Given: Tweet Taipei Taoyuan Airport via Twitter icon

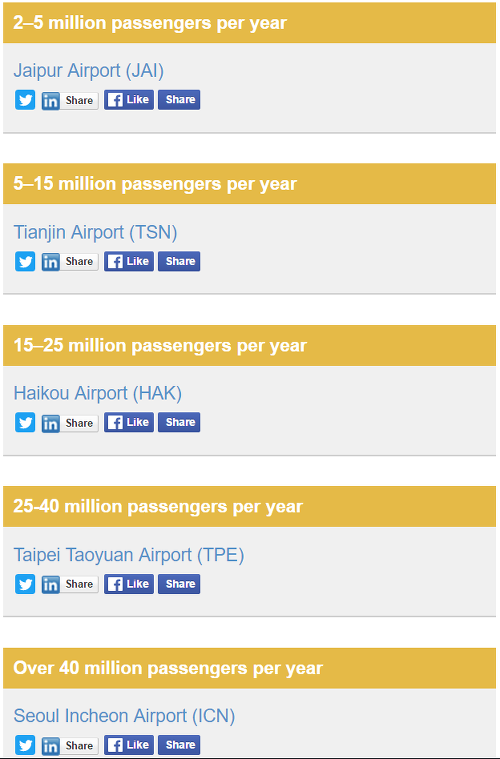Looking at the screenshot, I should pos(25,584).
